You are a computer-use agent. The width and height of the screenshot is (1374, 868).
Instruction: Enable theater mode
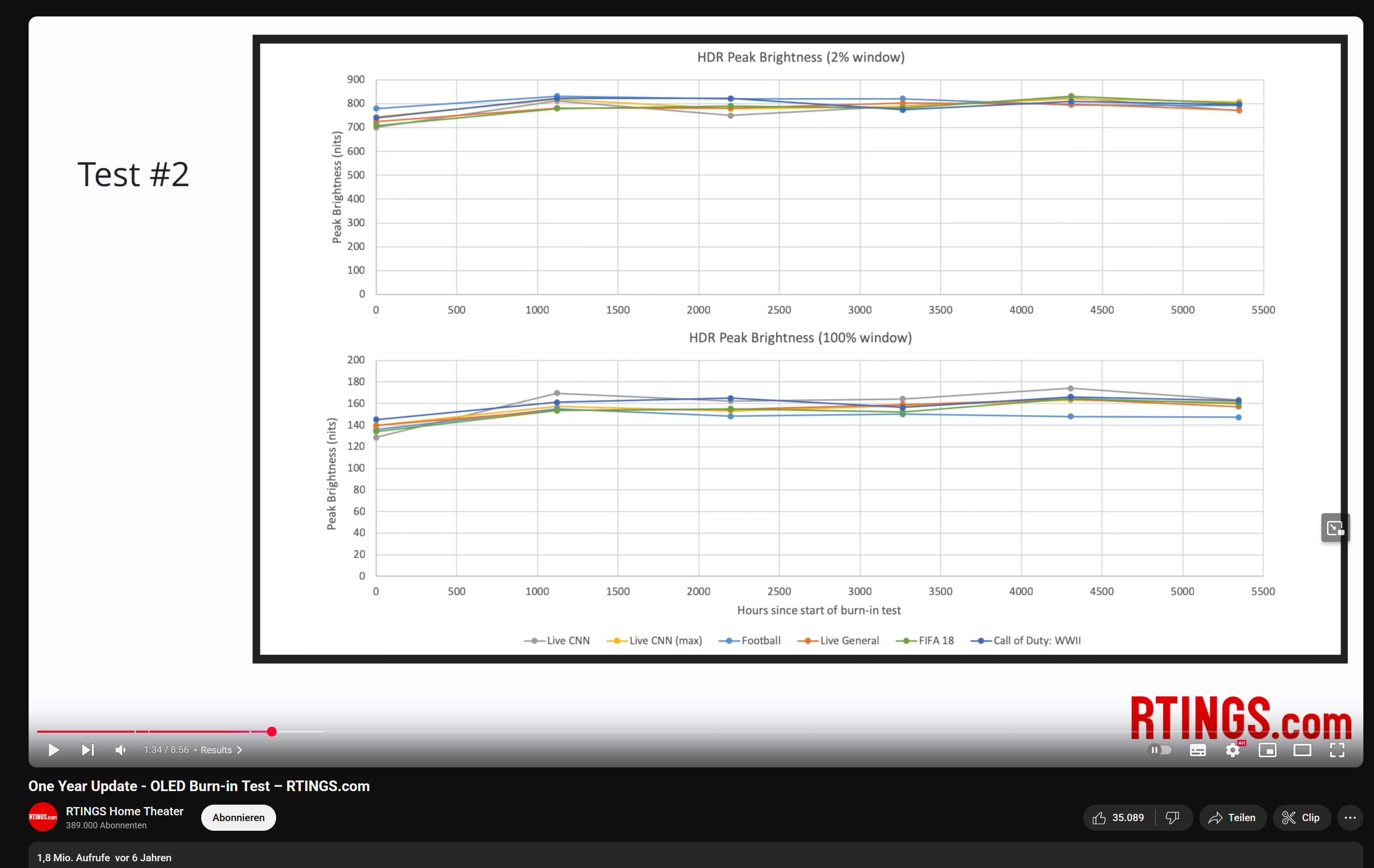(x=1302, y=750)
